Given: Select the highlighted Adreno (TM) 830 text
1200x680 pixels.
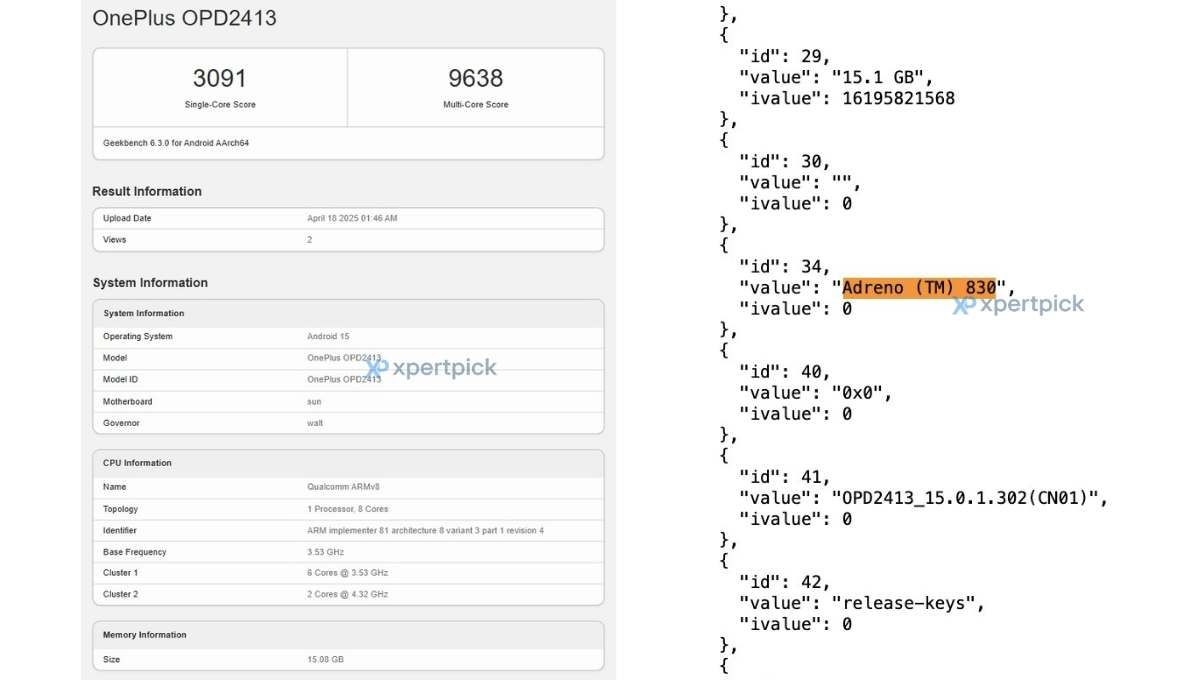Looking at the screenshot, I should click(x=920, y=287).
